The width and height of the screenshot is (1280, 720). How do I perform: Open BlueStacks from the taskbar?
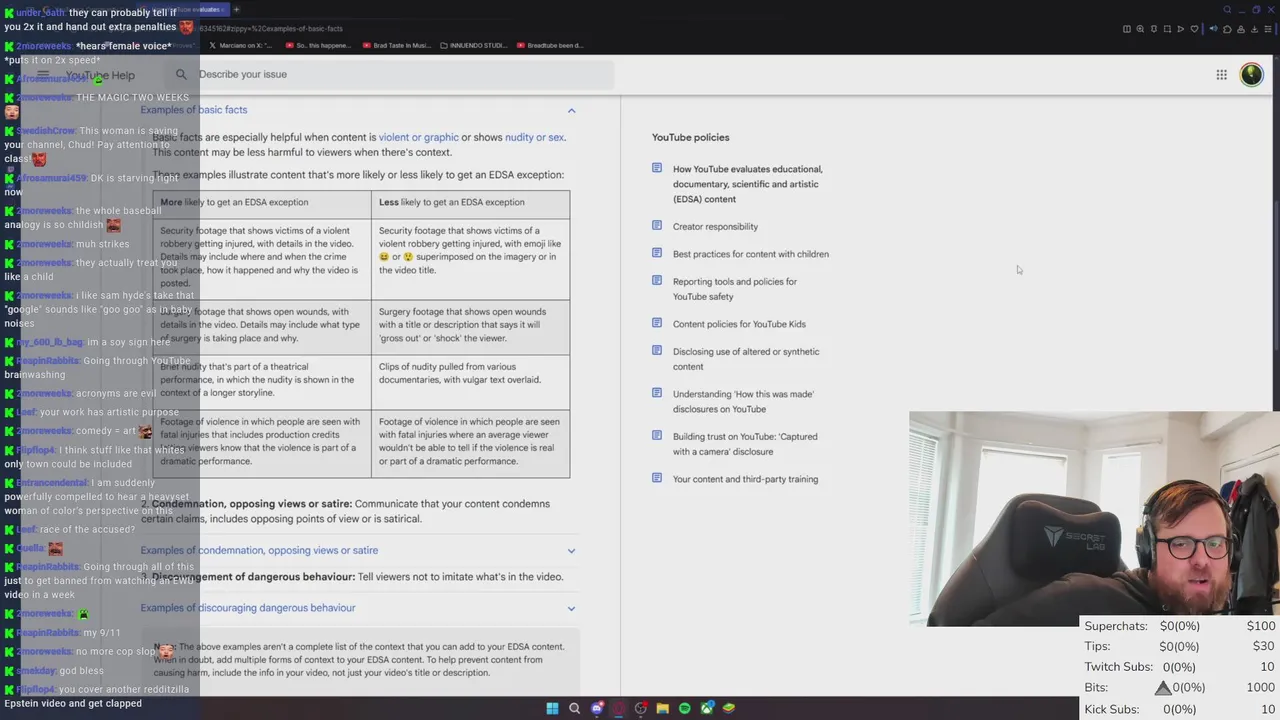click(729, 708)
